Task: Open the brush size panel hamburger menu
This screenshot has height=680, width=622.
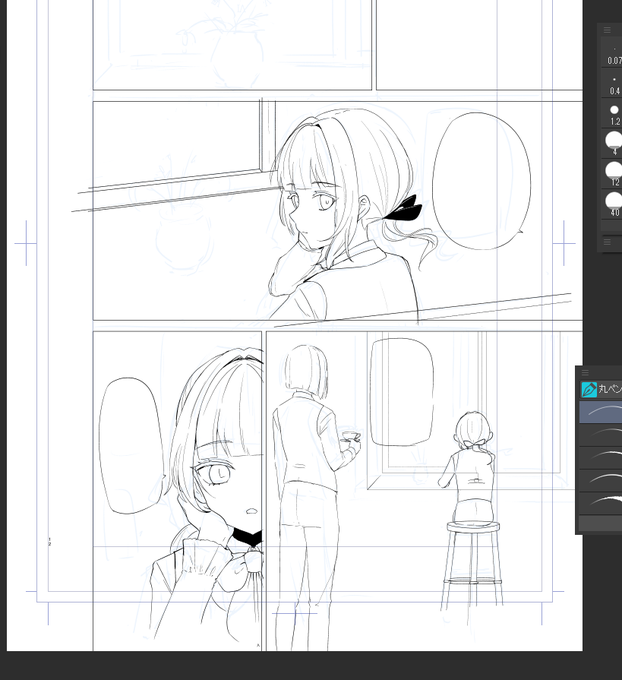Action: [x=607, y=30]
